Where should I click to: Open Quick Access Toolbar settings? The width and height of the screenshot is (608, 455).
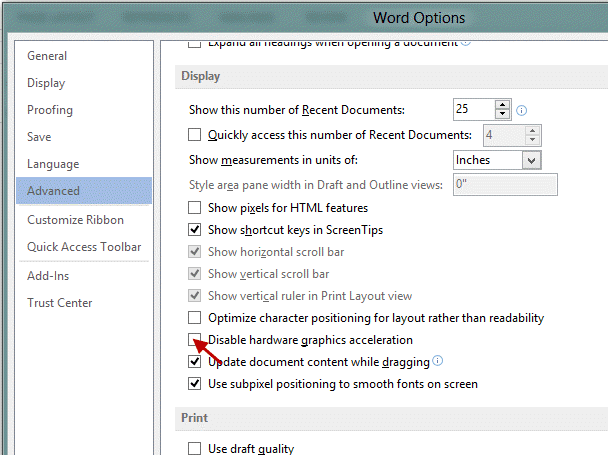[x=84, y=247]
